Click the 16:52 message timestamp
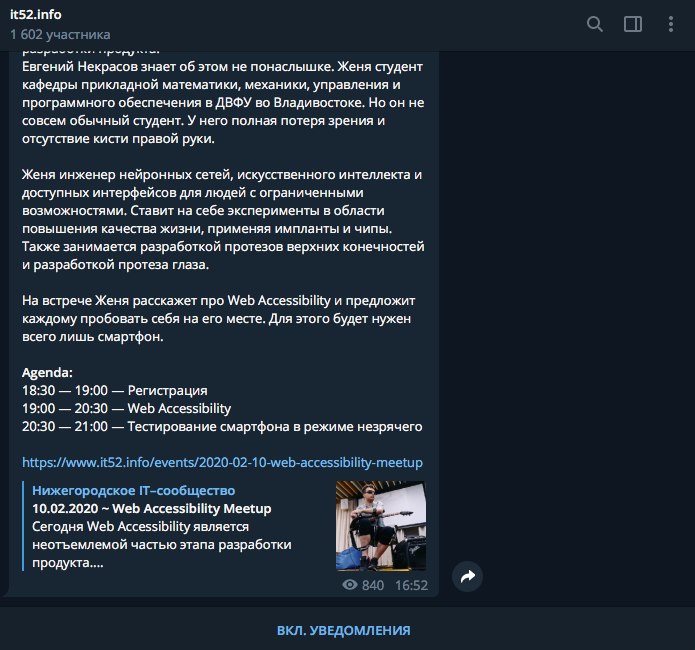This screenshot has height=650, width=695. pyautogui.click(x=411, y=585)
